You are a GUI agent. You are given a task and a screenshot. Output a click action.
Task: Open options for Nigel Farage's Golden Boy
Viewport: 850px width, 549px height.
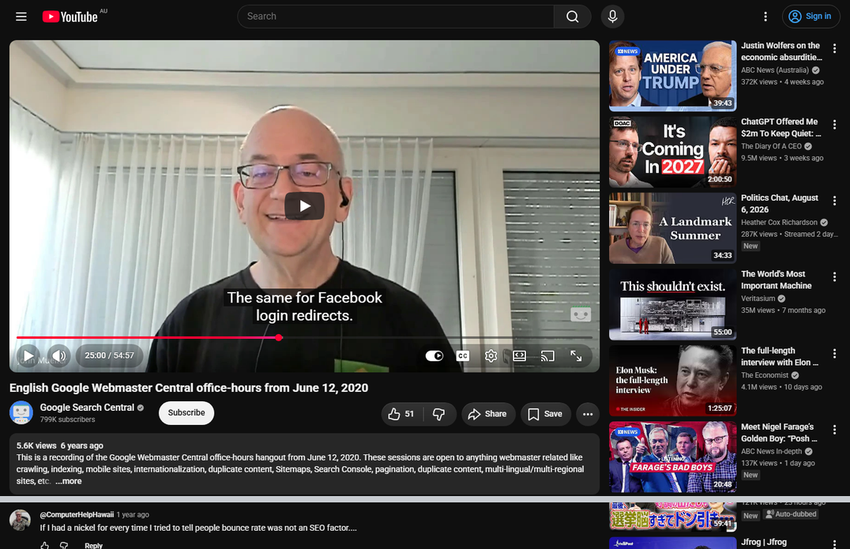835,430
